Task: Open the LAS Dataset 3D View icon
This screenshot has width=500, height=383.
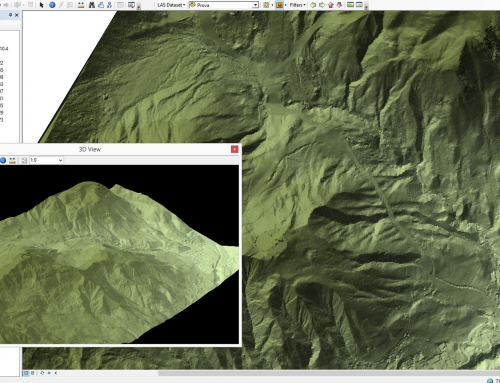Action: coord(359,5)
